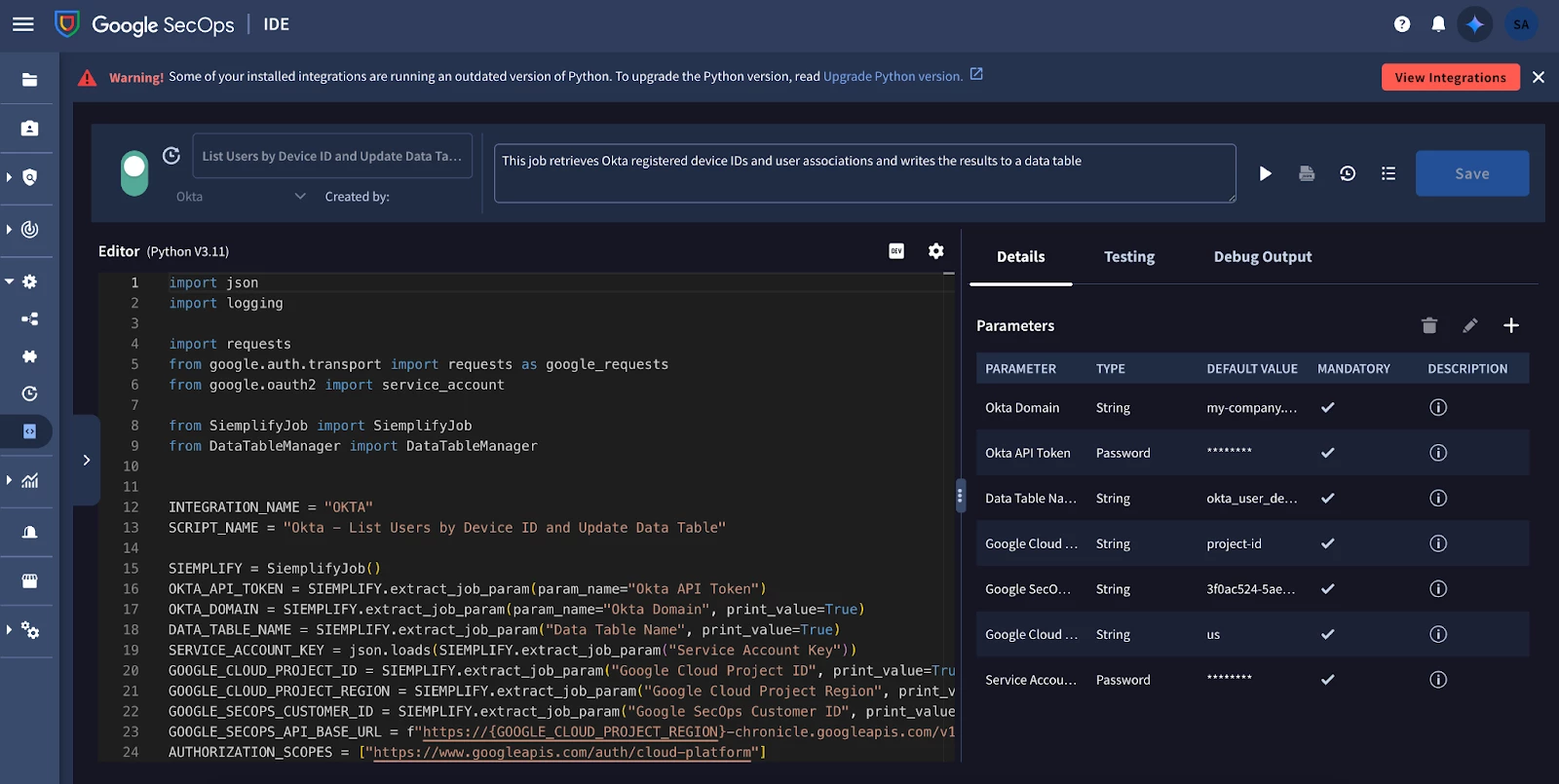Viewport: 1559px width, 784px height.
Task: Add a new parameter with plus icon
Action: (1511, 325)
